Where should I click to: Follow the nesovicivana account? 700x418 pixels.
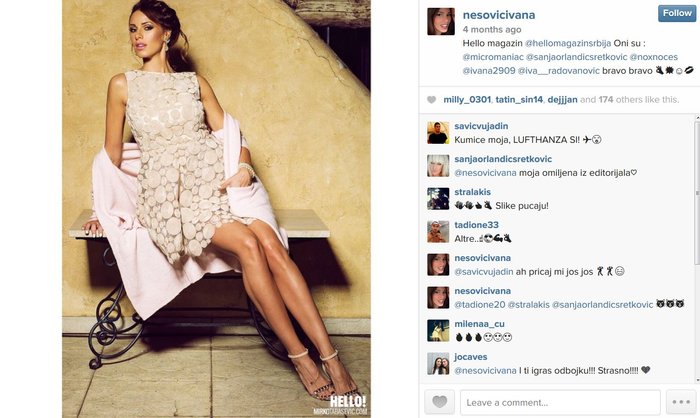[x=677, y=13]
